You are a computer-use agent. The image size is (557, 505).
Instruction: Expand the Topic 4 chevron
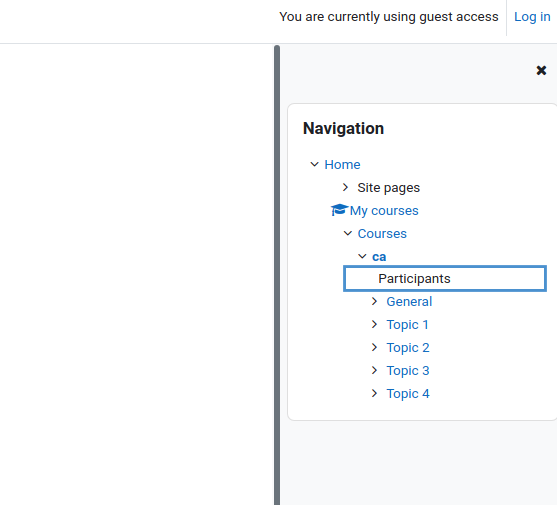coord(374,393)
